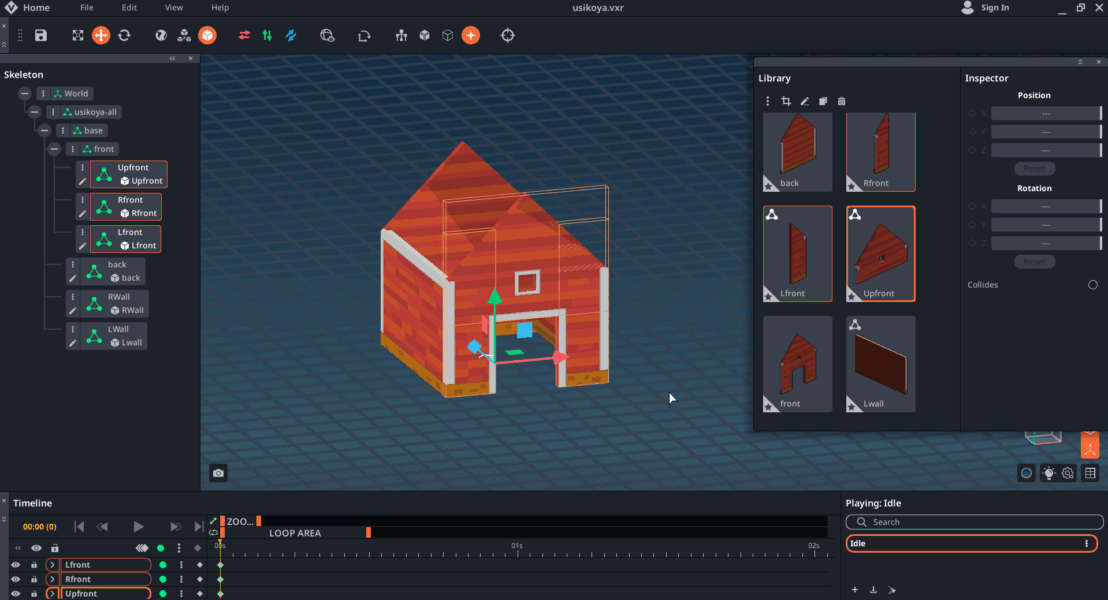Select the Move tool with four arrows
The width and height of the screenshot is (1108, 600).
pos(101,35)
